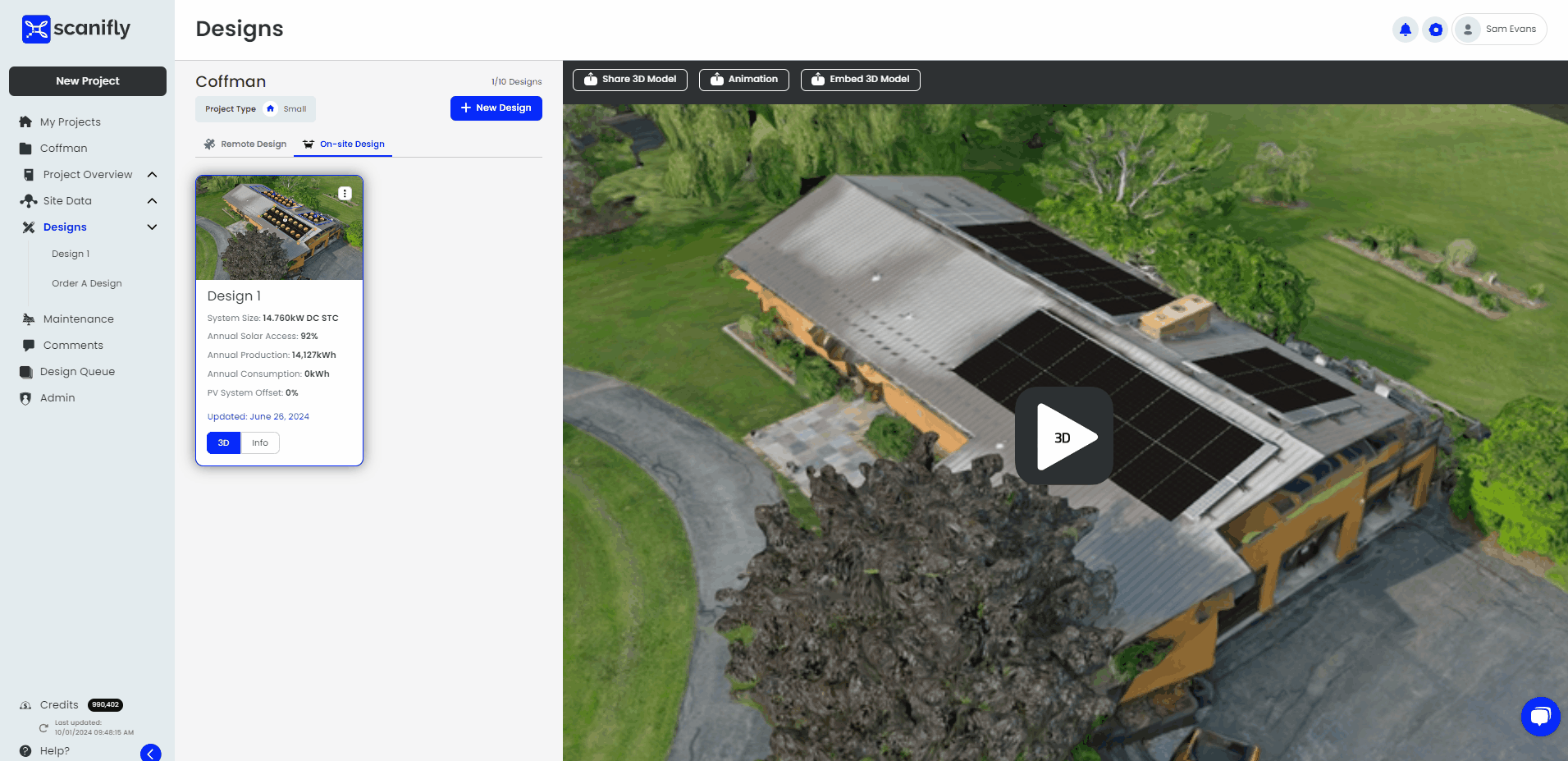Open the Sam Evans account menu
Image resolution: width=1568 pixels, height=761 pixels.
1499,29
